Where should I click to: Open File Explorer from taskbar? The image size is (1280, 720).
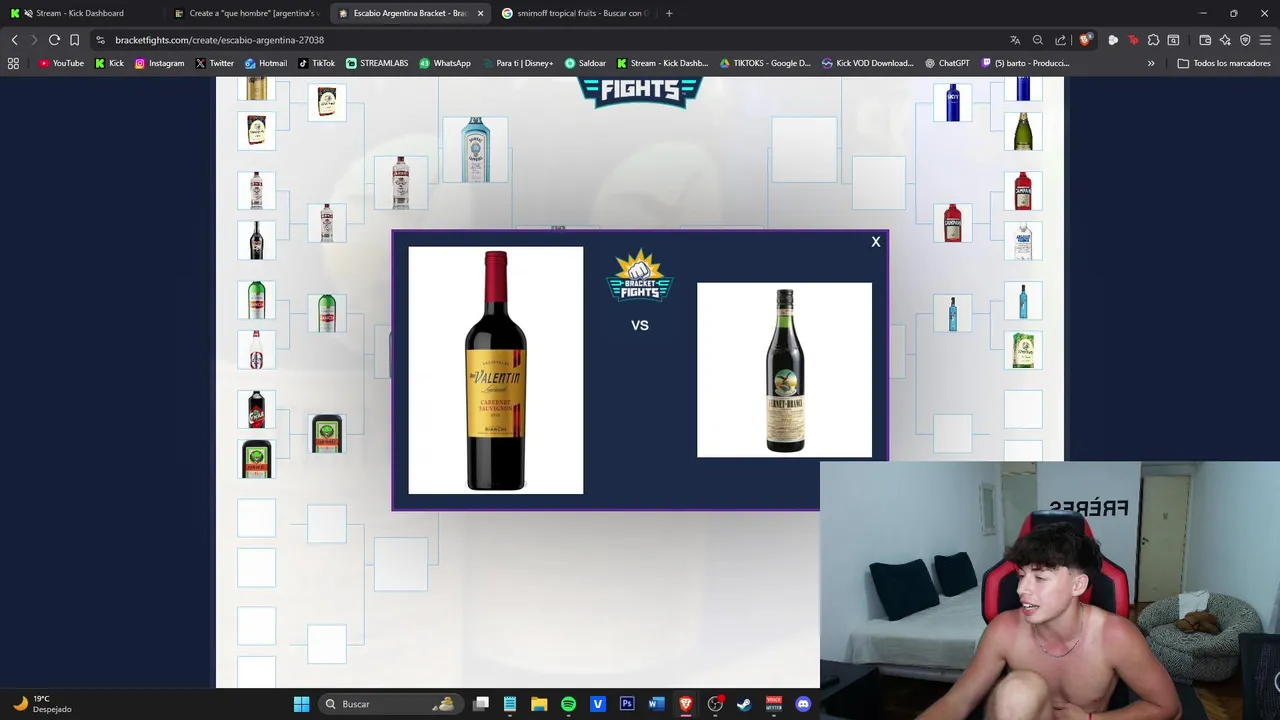point(539,704)
